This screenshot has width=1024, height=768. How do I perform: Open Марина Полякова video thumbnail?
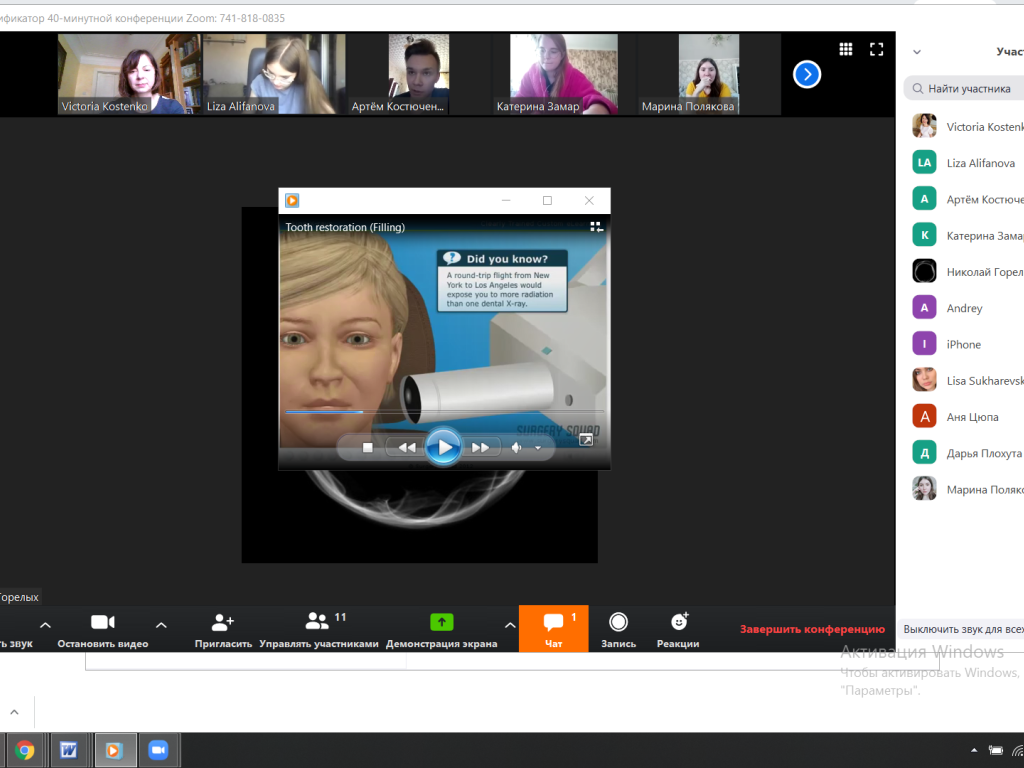(709, 74)
